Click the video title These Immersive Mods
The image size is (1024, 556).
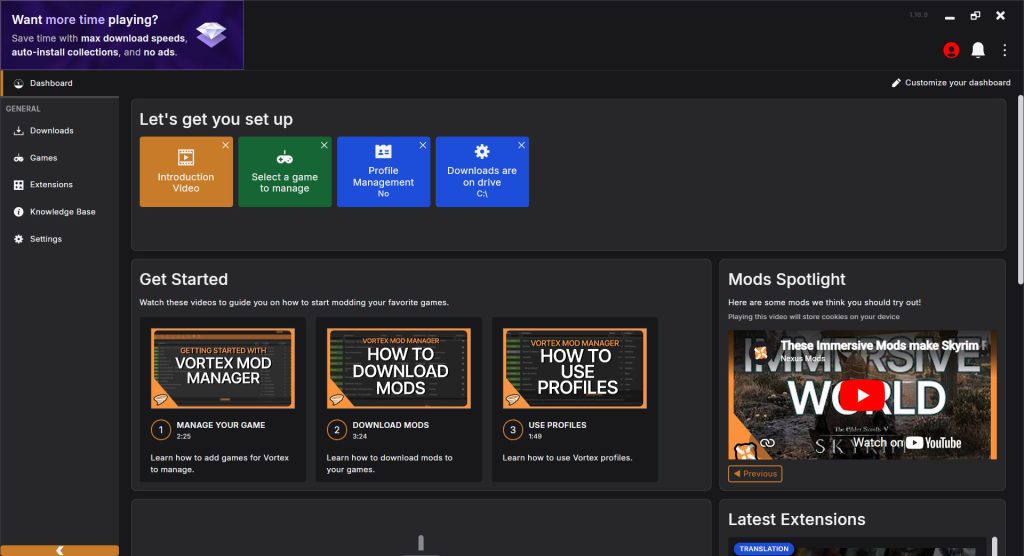coord(879,345)
